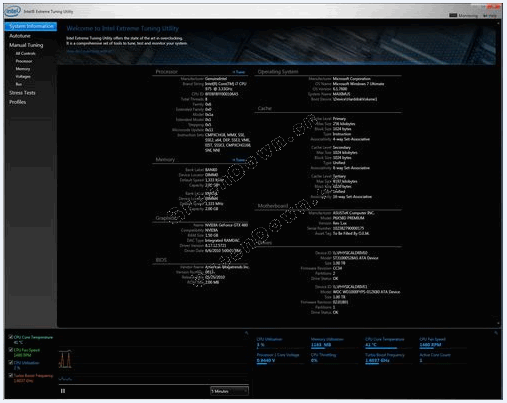This screenshot has width=507, height=403.
Task: Toggle CPU Core Temperature graph checkbox
Action: click(x=11, y=337)
